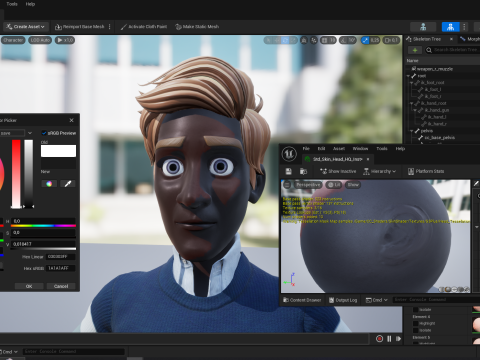Collapse the ik_hand_gun bone node

(415, 110)
